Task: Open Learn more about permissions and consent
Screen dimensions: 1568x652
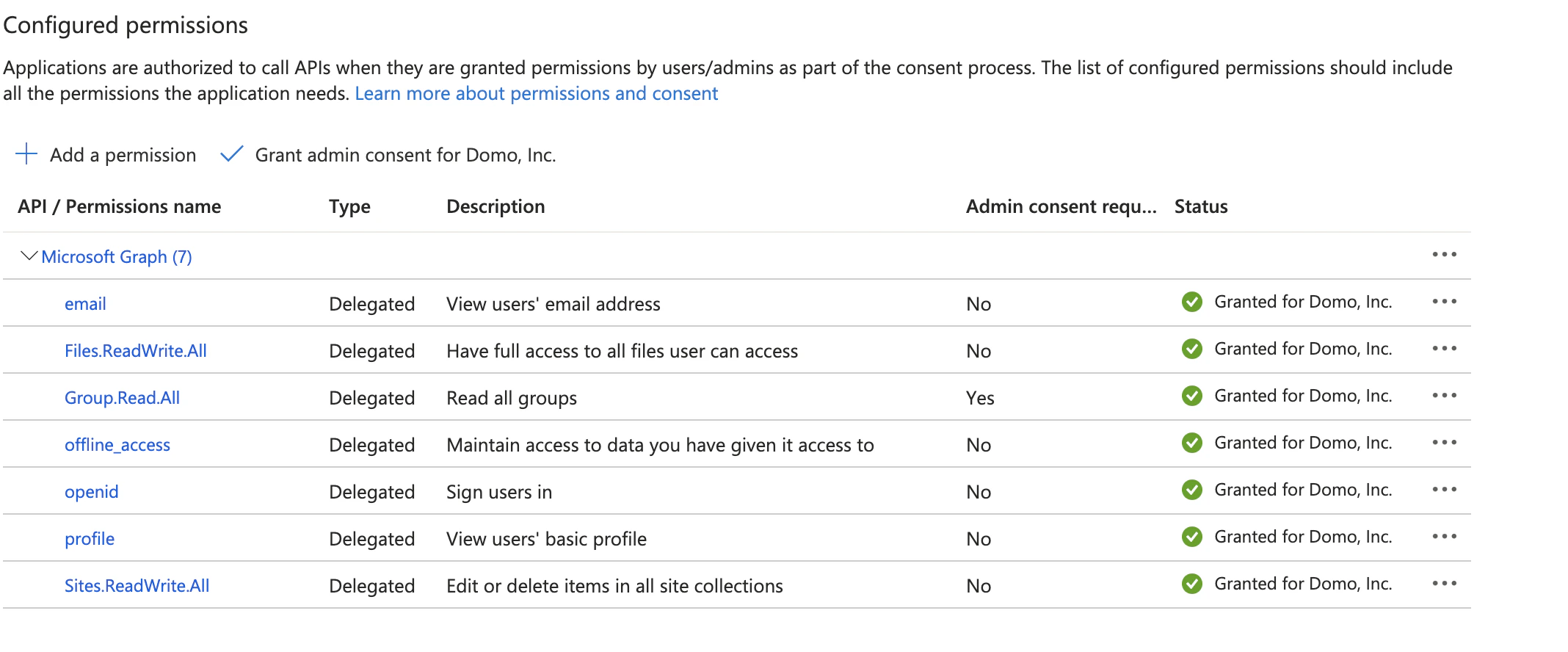Action: [536, 94]
